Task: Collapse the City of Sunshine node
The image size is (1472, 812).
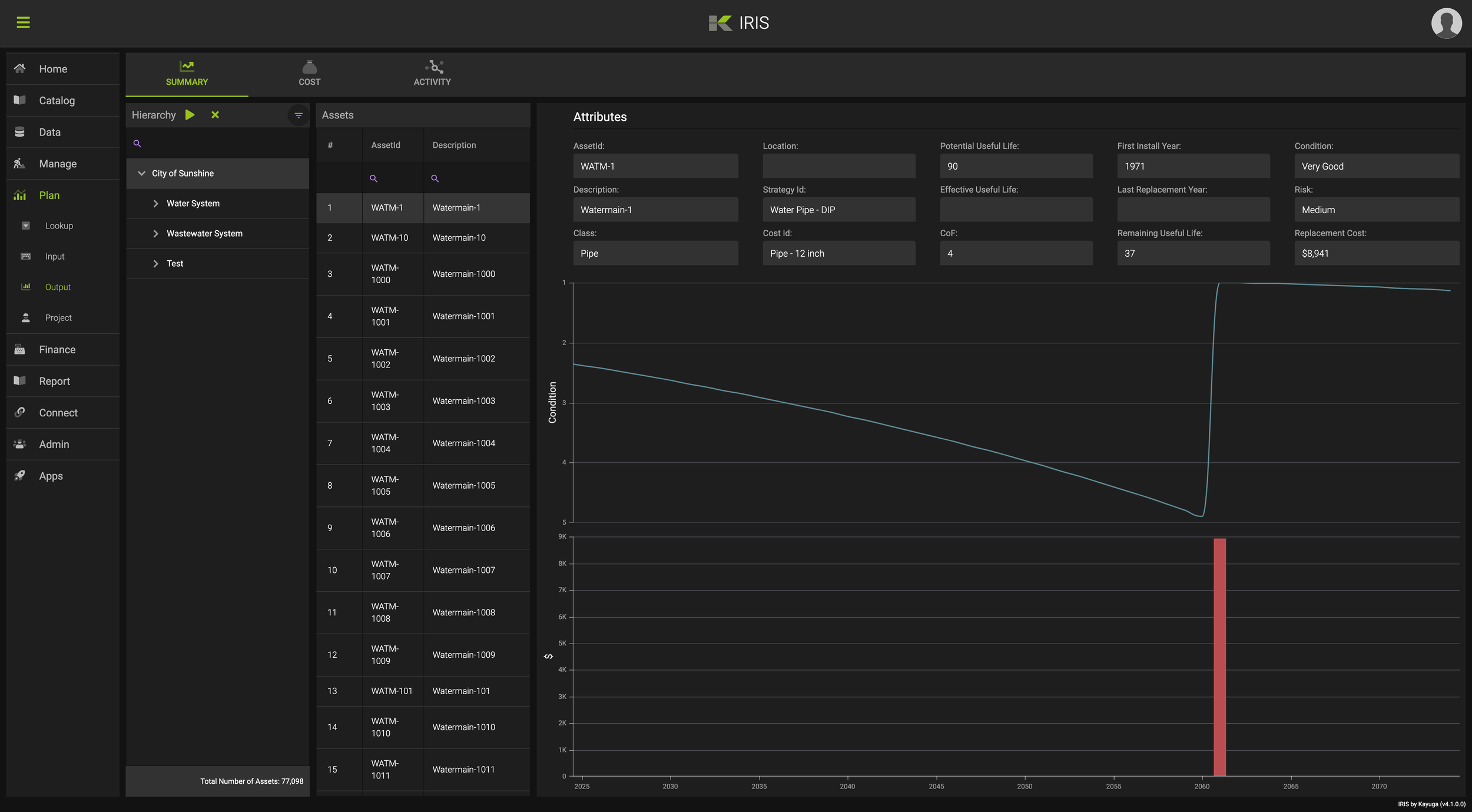Action: 141,173
